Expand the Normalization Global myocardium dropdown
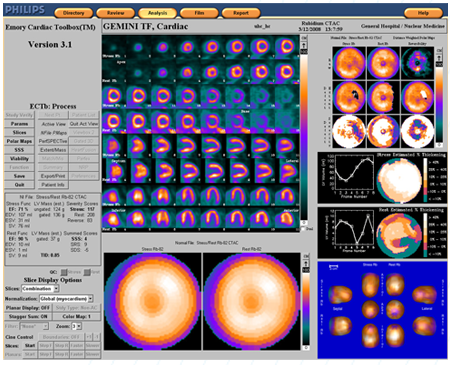Viewport: 450px width, 365px height. point(66,299)
